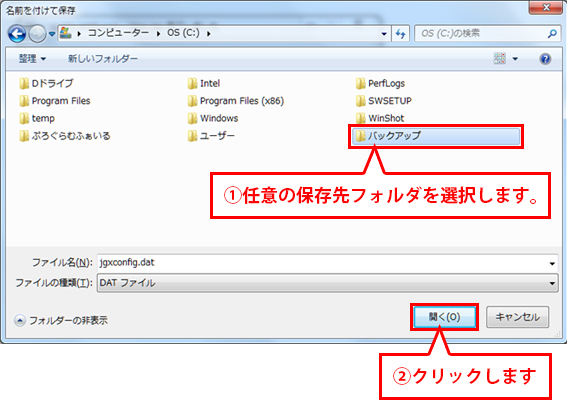Select the Dドライブ folder
567x400 pixels.
click(46, 83)
